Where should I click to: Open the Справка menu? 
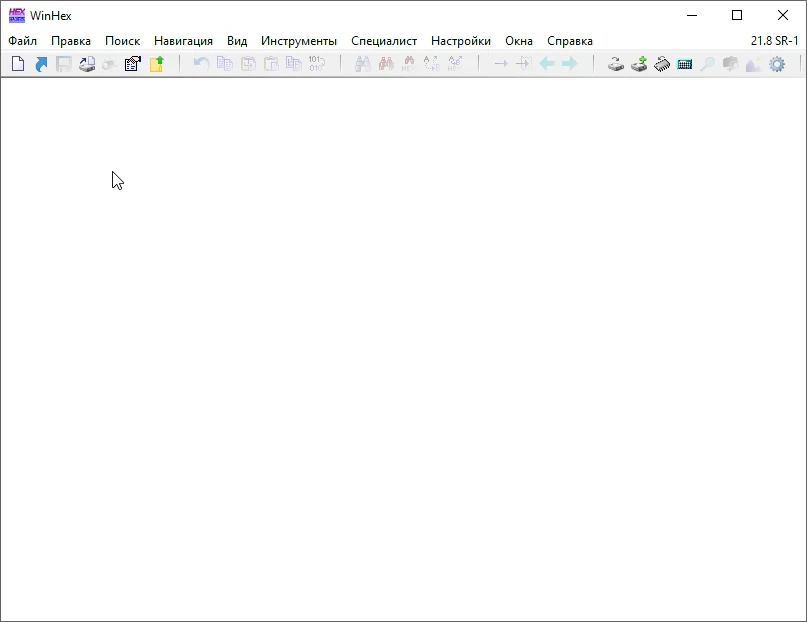[x=570, y=41]
